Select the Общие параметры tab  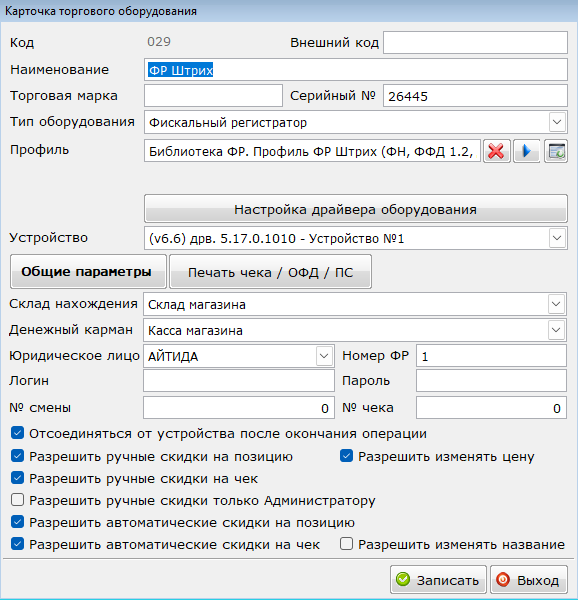pos(88,272)
